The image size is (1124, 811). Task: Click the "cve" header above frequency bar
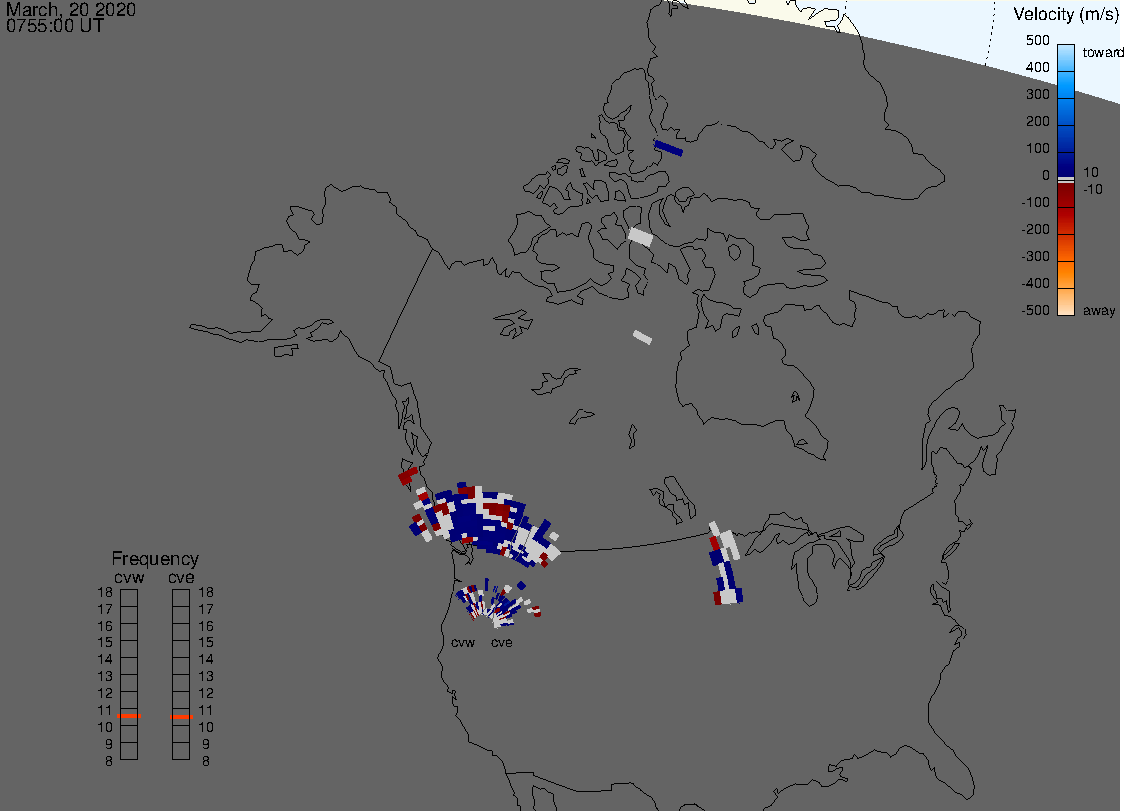coord(181,577)
